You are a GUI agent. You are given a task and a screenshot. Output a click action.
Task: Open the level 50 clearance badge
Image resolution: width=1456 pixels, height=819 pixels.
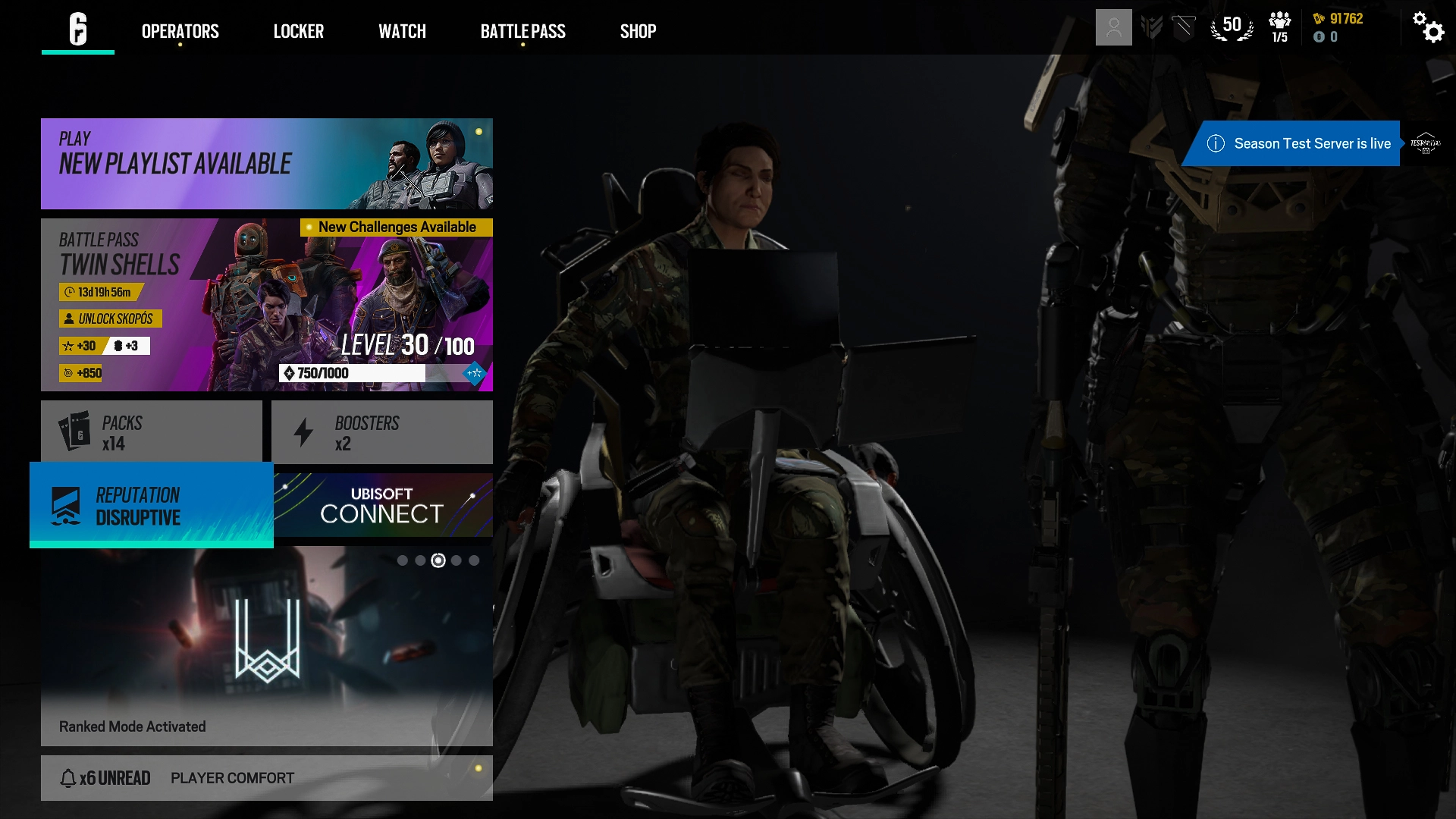coord(1232,27)
